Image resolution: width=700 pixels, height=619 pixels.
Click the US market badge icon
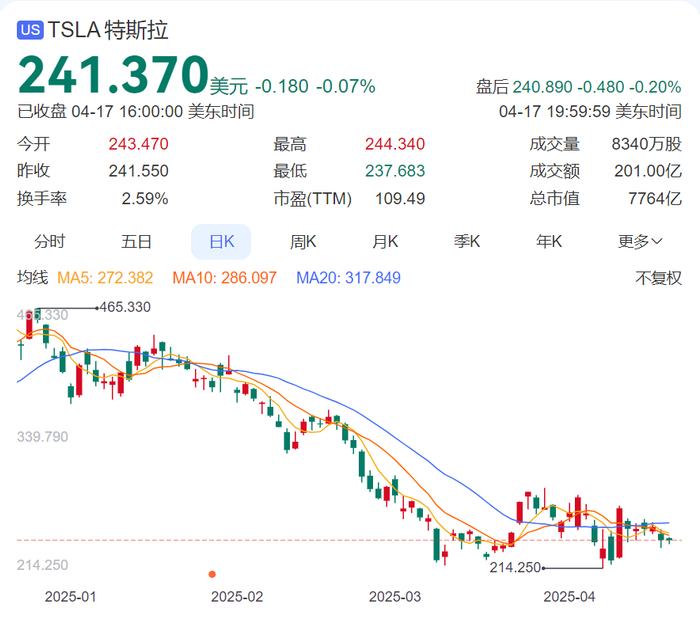click(x=30, y=30)
